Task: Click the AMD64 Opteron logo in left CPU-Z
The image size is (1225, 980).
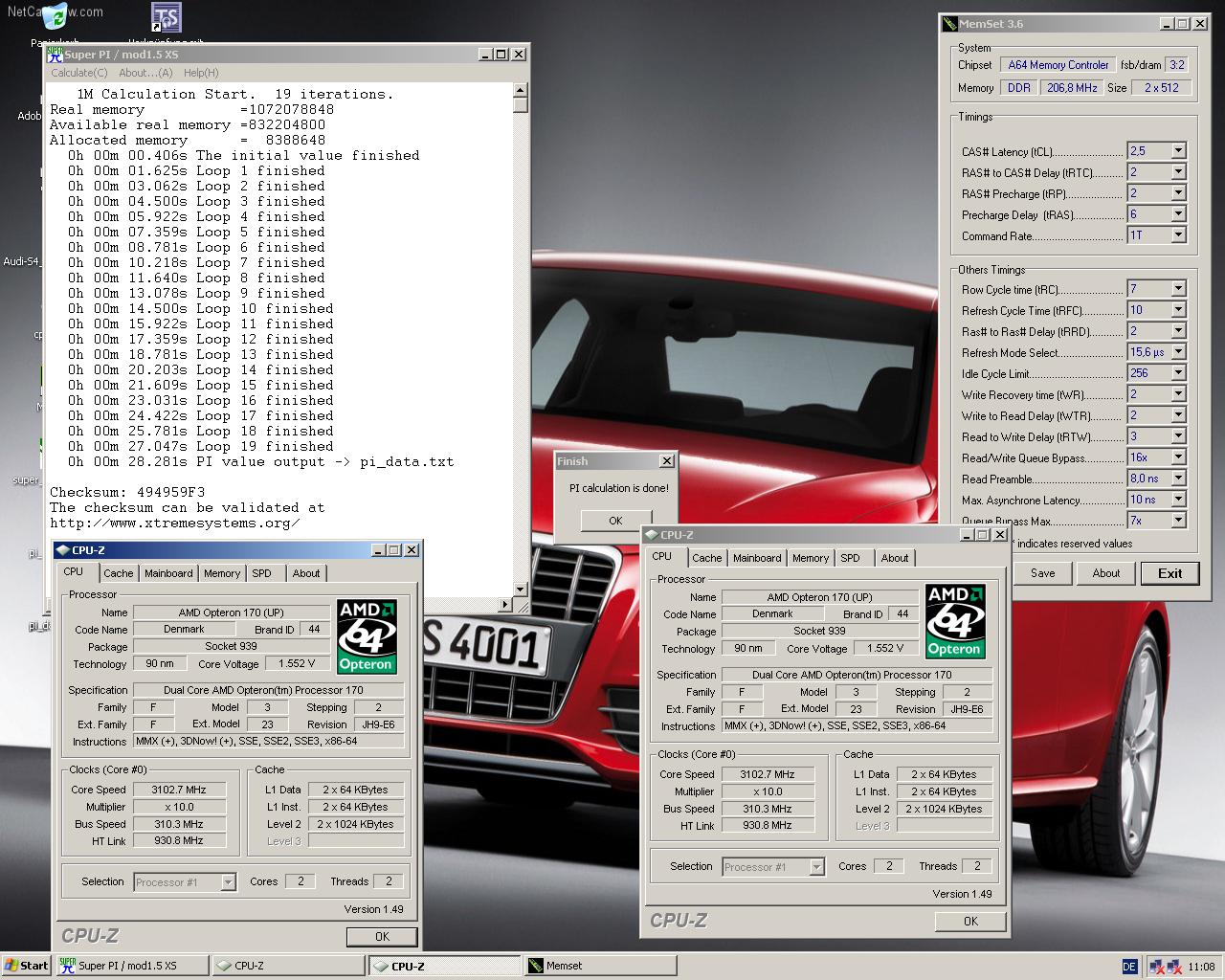Action: pyautogui.click(x=367, y=637)
